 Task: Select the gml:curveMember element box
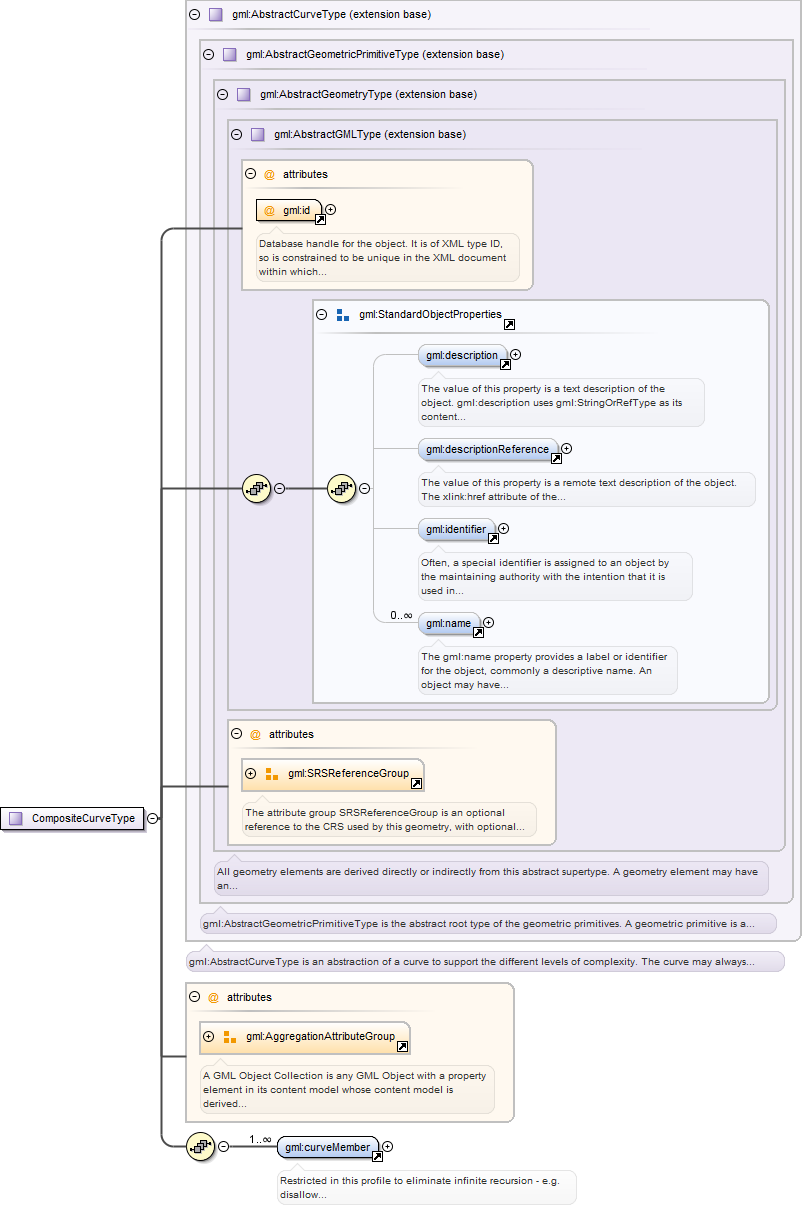tap(326, 1147)
